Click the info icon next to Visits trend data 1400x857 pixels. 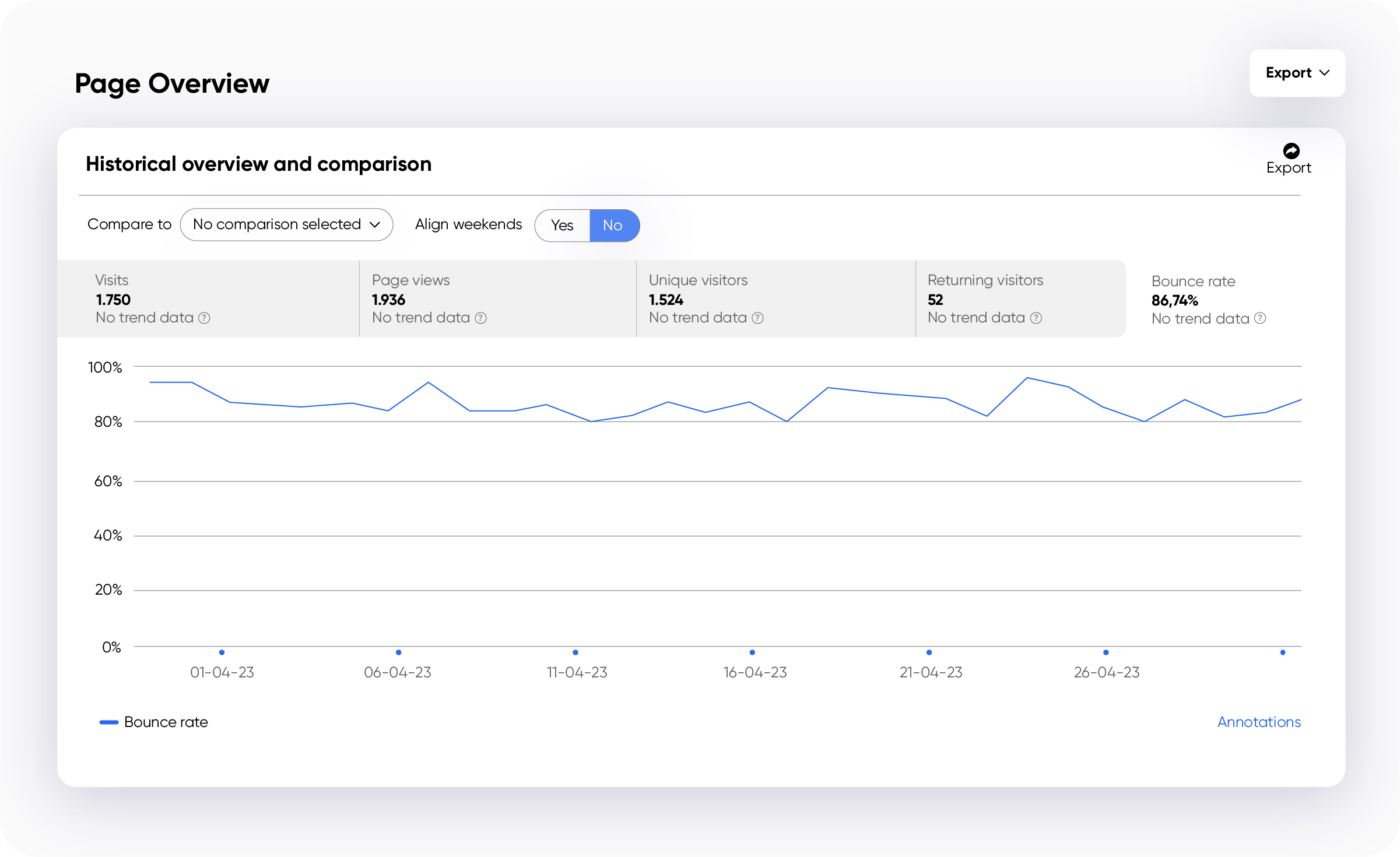pyautogui.click(x=204, y=318)
